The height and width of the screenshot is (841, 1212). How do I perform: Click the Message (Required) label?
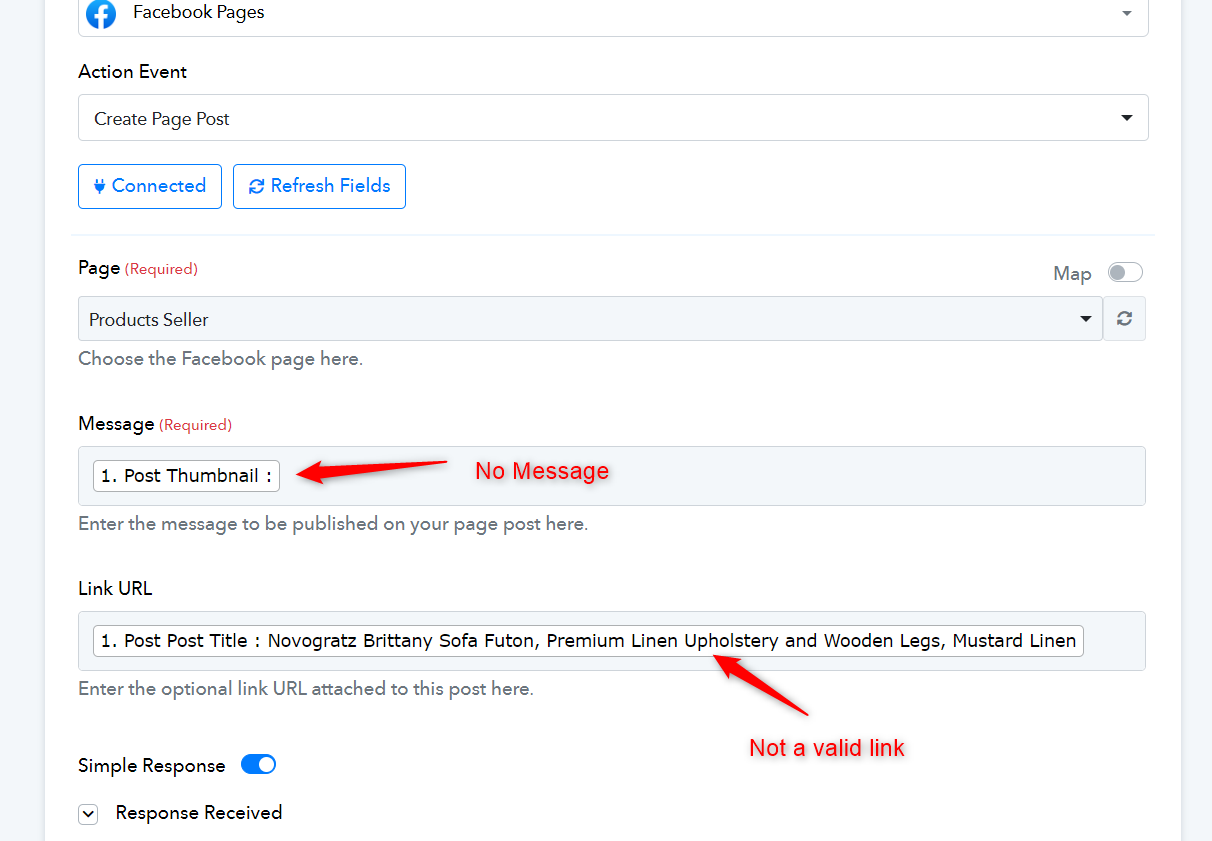pyautogui.click(x=155, y=424)
